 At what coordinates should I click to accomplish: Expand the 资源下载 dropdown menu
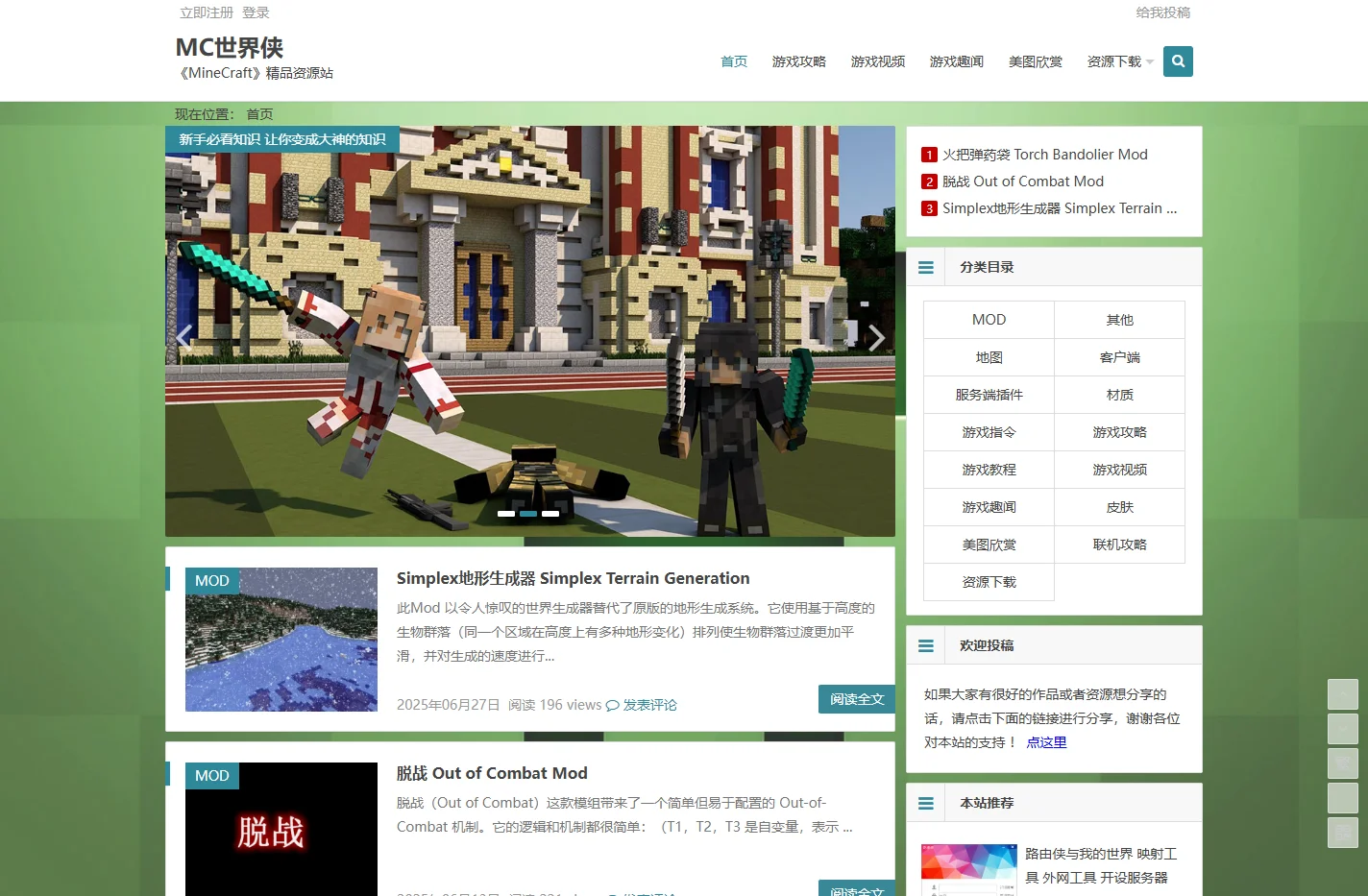[x=1120, y=61]
